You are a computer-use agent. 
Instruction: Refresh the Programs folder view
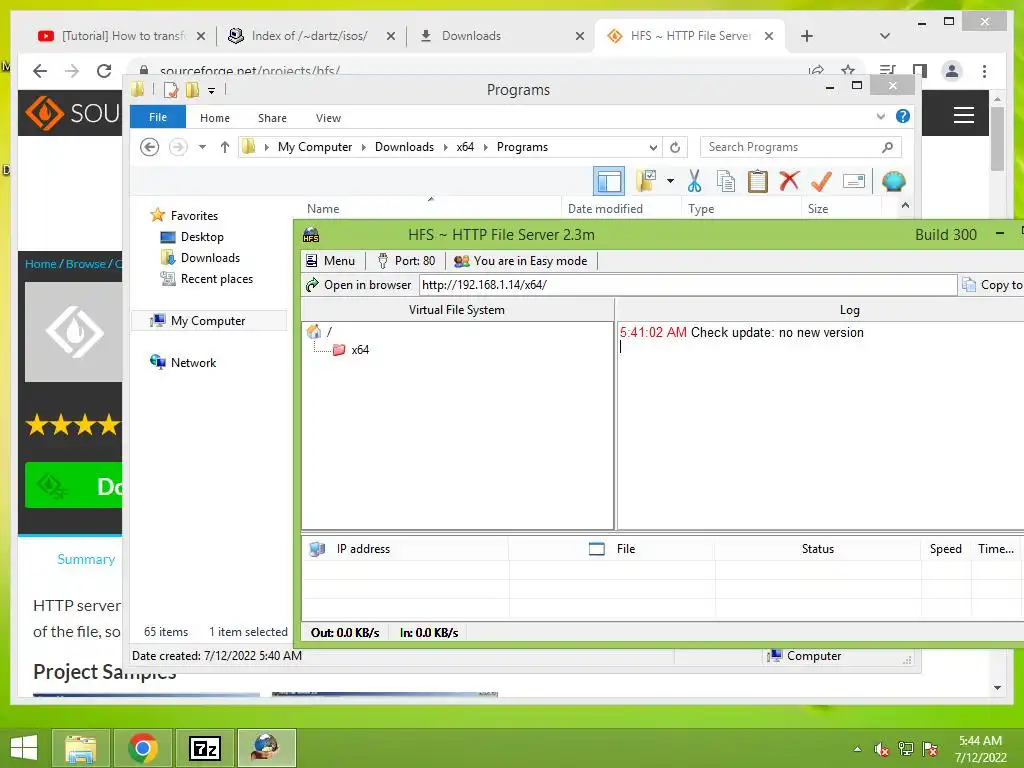tap(675, 147)
